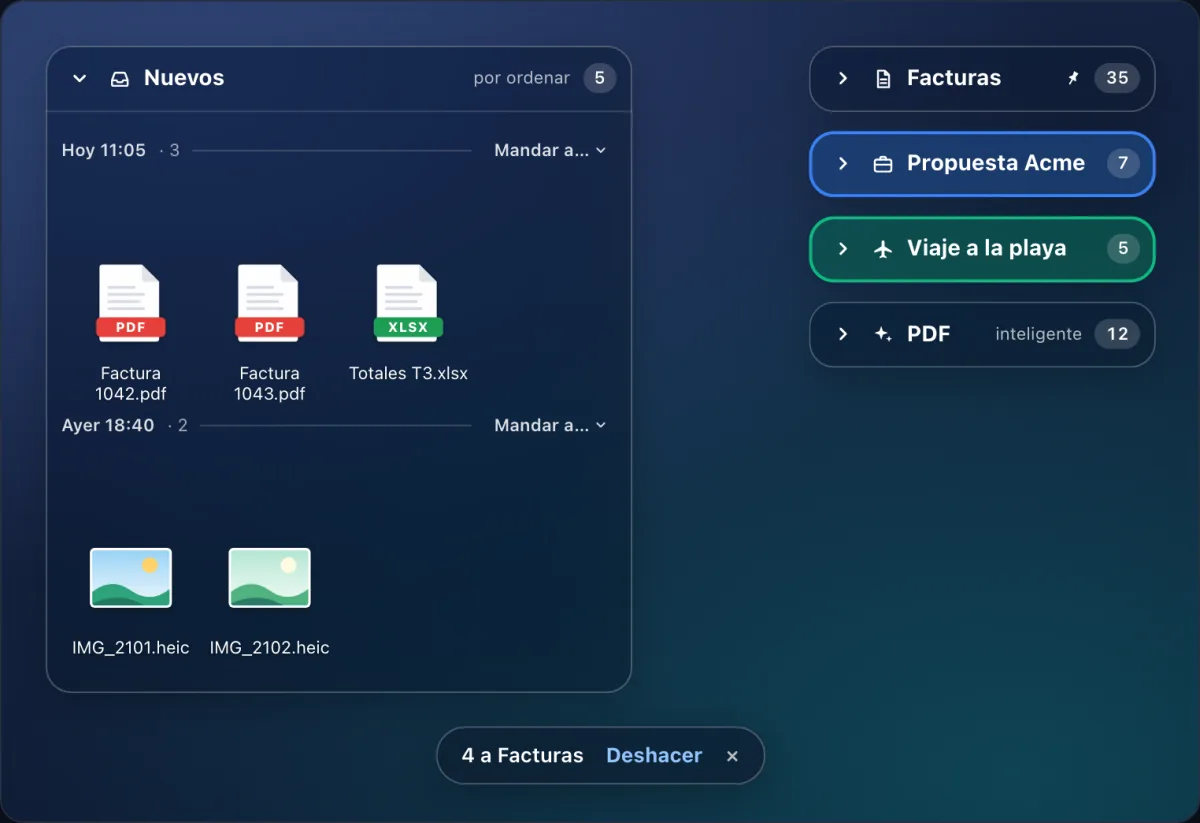Click the pin icon on Facturas

pyautogui.click(x=1073, y=78)
